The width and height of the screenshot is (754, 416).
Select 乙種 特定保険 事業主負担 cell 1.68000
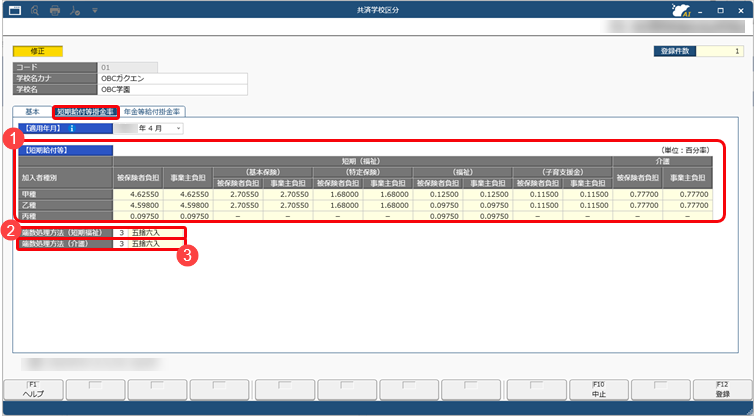coord(388,205)
